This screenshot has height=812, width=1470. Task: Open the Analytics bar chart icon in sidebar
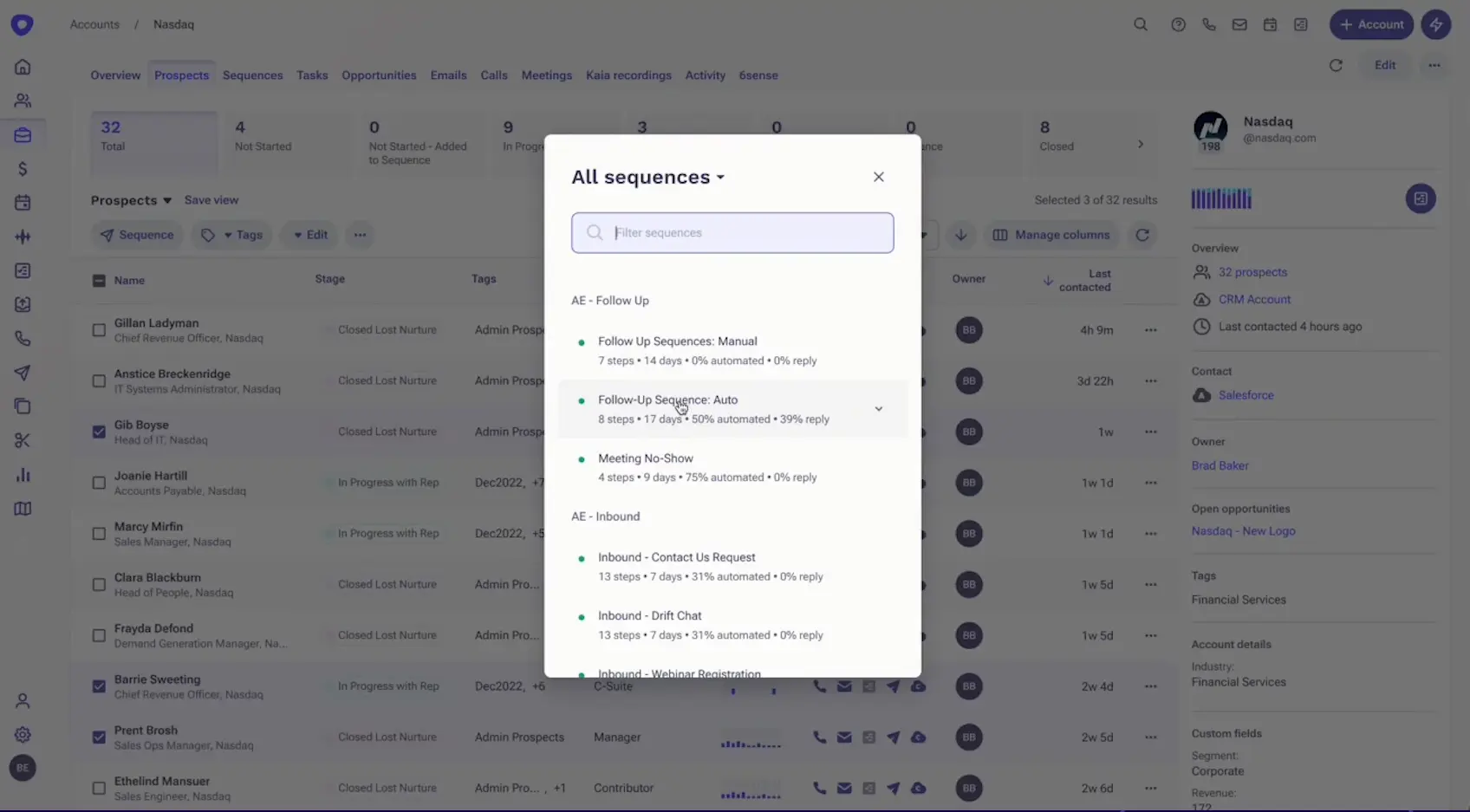(23, 474)
